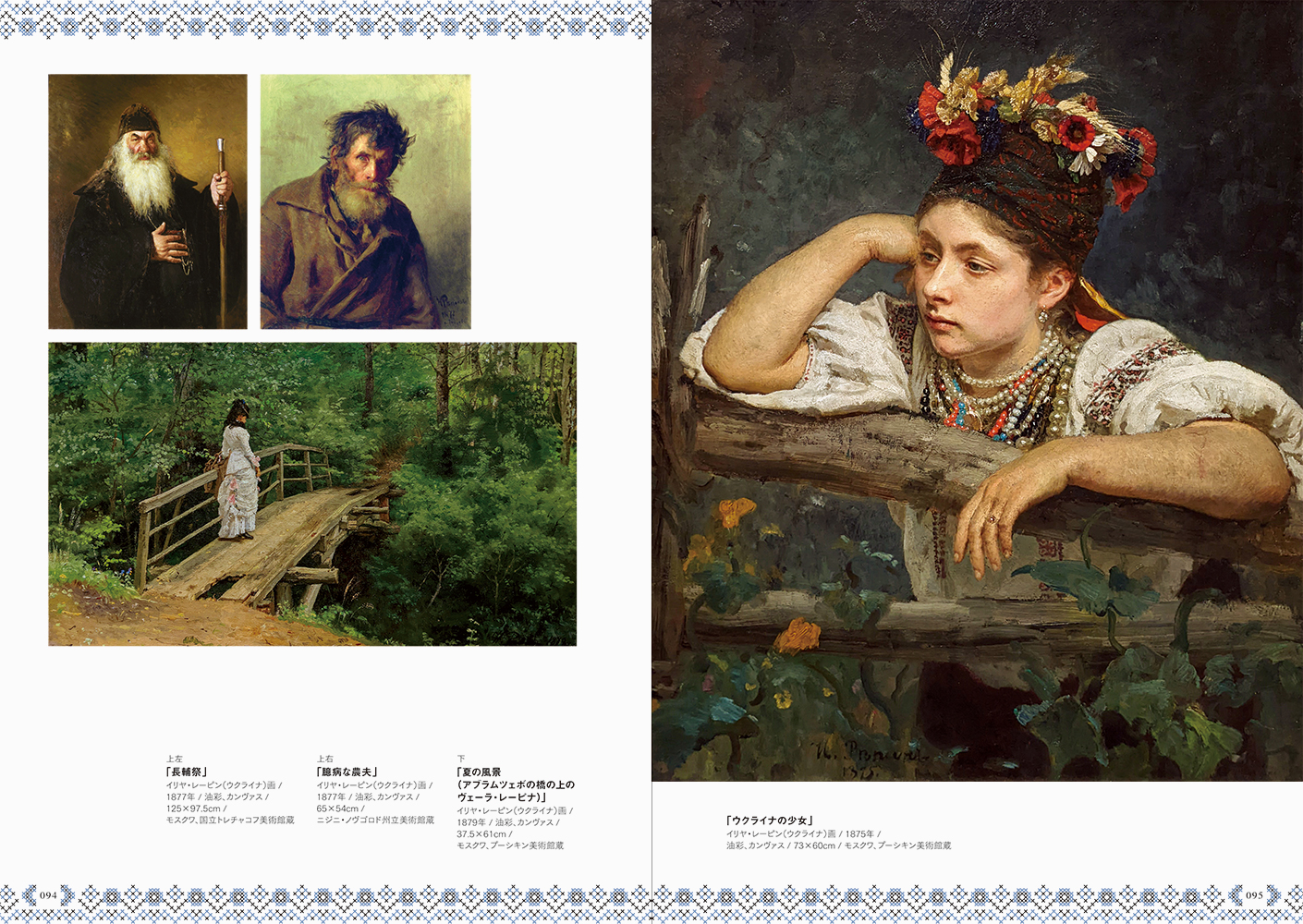Click the position label 下 above 夏の風景
1303x924 pixels.
pos(460,760)
